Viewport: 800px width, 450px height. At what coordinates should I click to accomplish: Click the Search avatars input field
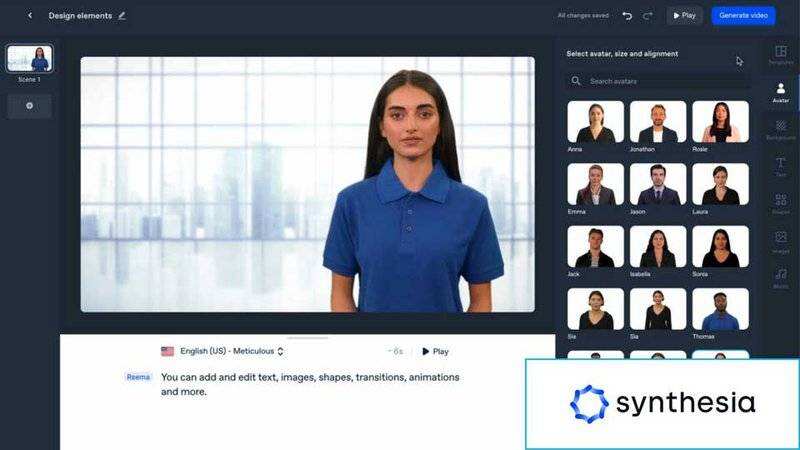coord(660,81)
